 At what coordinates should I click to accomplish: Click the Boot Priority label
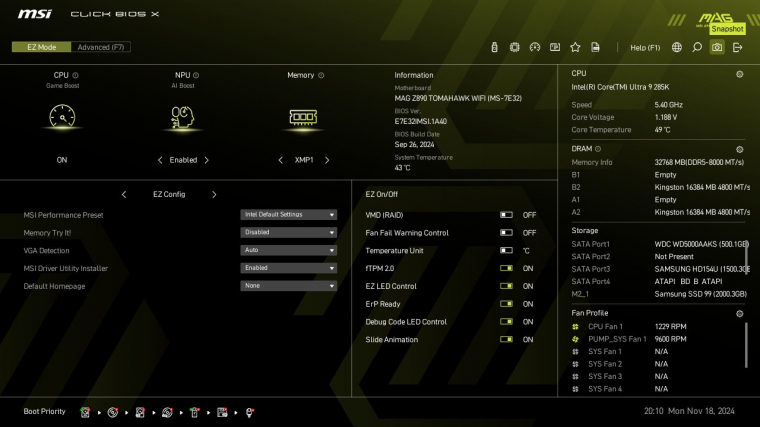coord(45,411)
